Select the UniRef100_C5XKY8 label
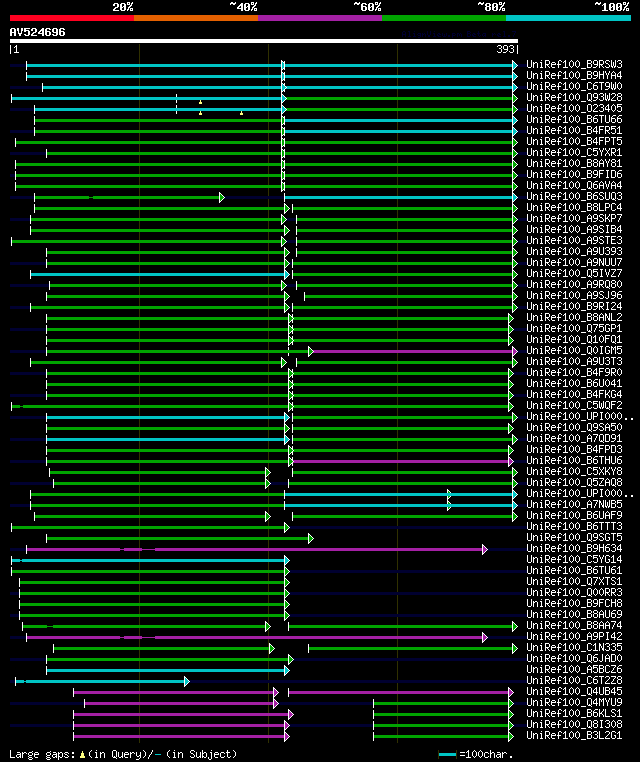The height and width of the screenshot is (762, 640). point(574,471)
